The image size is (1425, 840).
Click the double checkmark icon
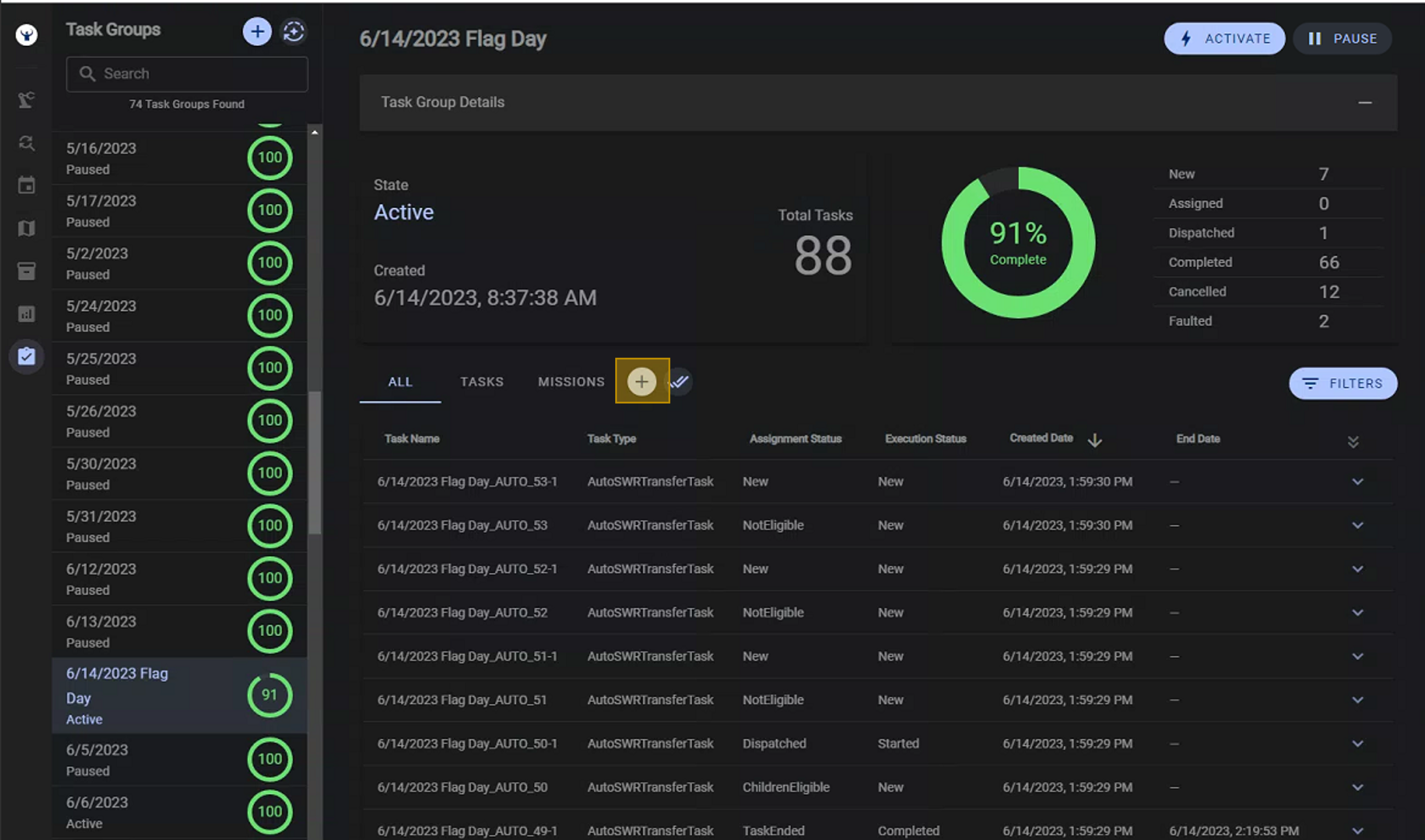pos(679,381)
